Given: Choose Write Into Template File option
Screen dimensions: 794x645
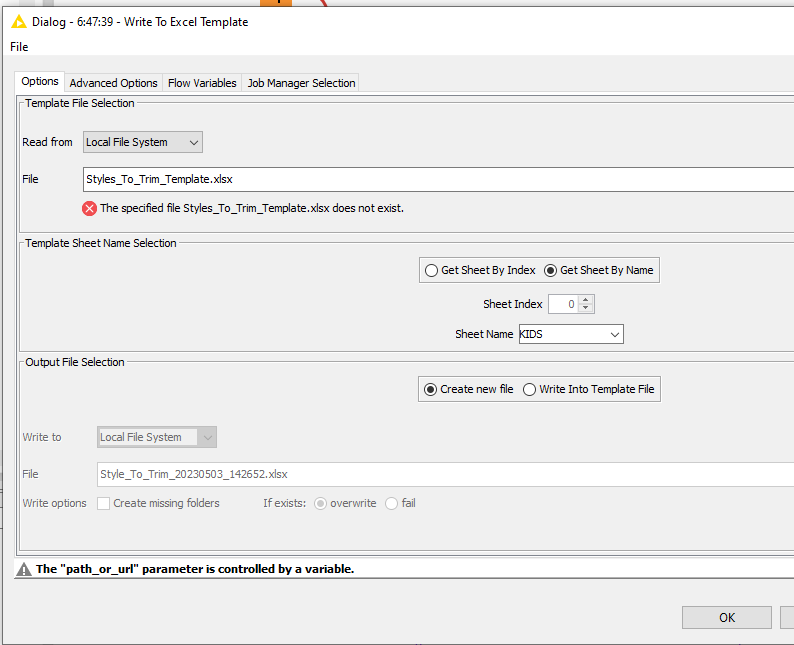Looking at the screenshot, I should tap(530, 389).
